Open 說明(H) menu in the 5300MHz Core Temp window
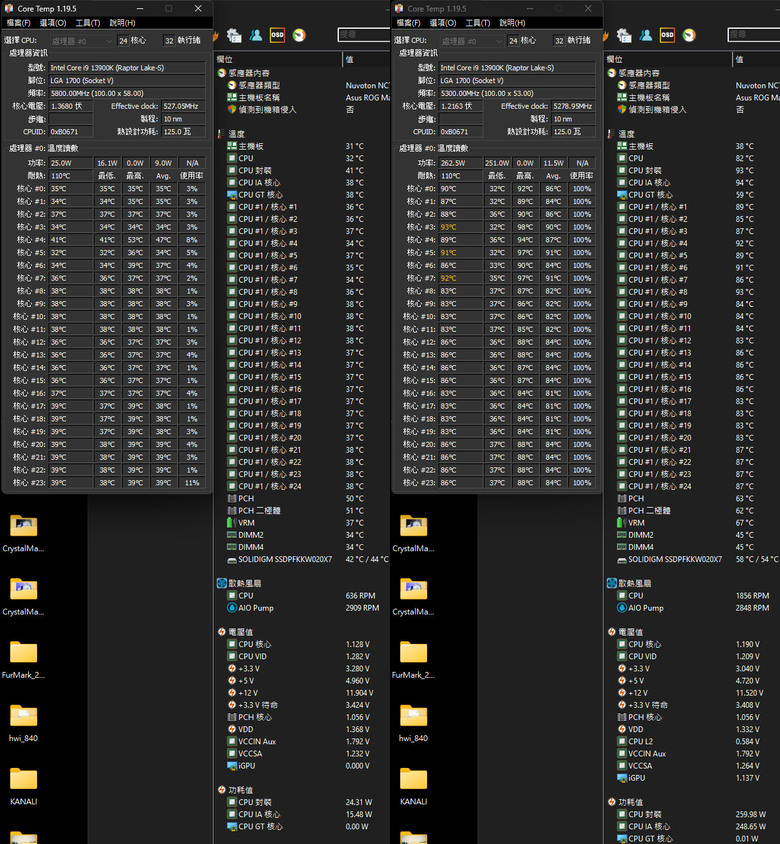Viewport: 780px width, 844px height. point(512,23)
